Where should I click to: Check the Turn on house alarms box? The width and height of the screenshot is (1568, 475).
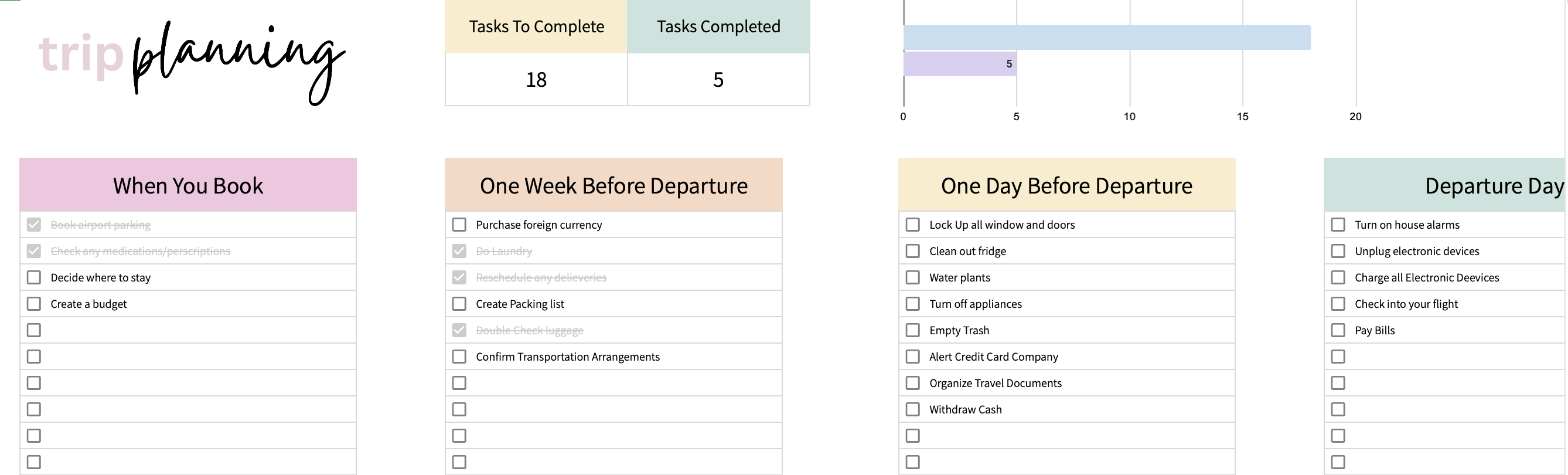click(x=1338, y=225)
